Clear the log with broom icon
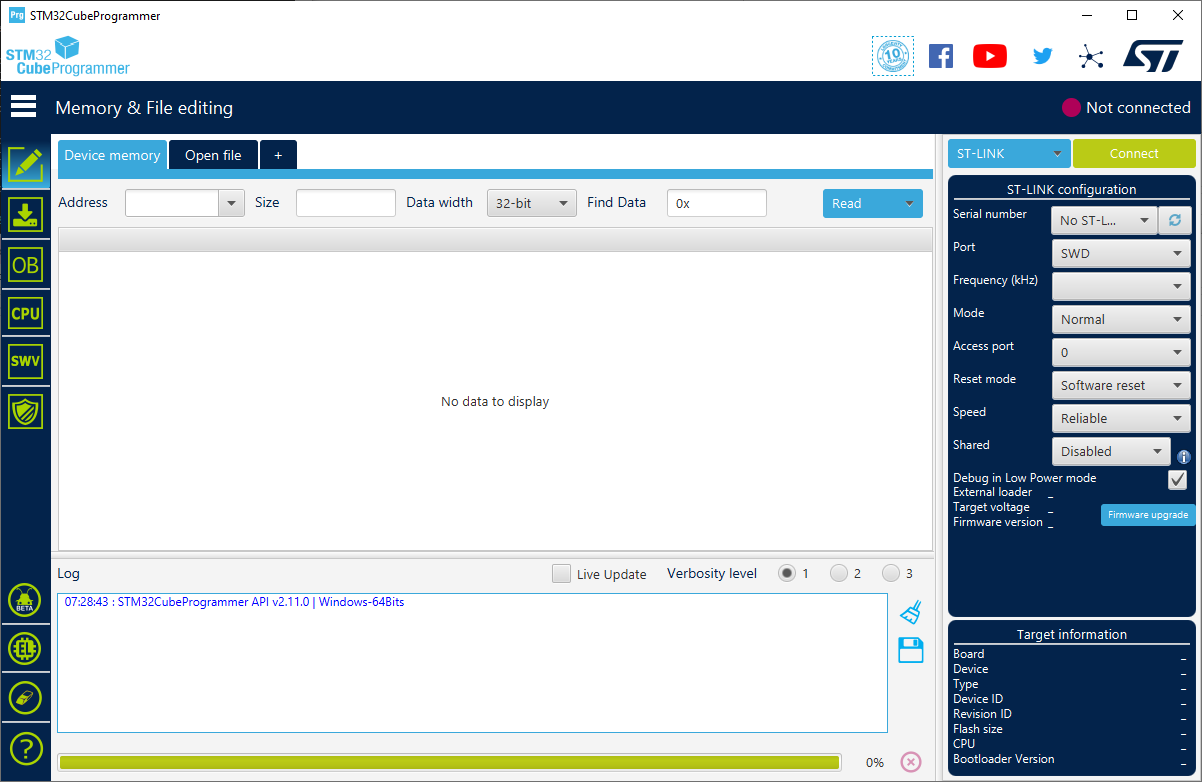This screenshot has width=1202, height=782. pyautogui.click(x=910, y=612)
